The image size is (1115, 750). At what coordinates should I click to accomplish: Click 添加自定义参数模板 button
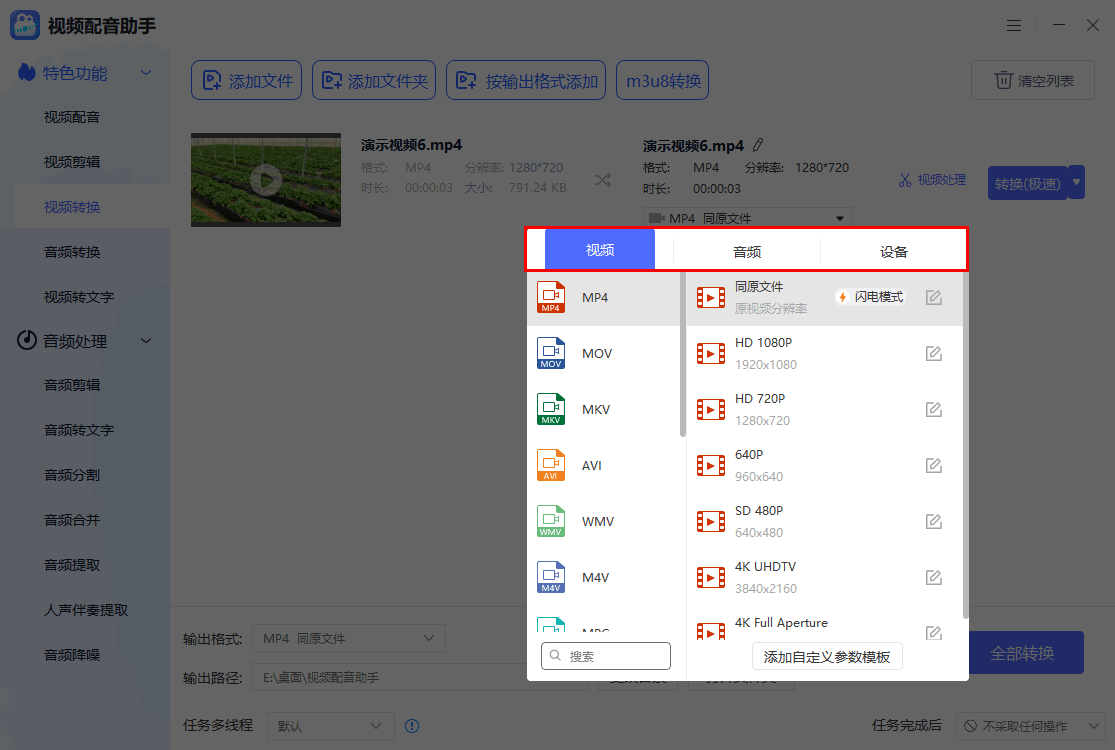click(x=827, y=657)
